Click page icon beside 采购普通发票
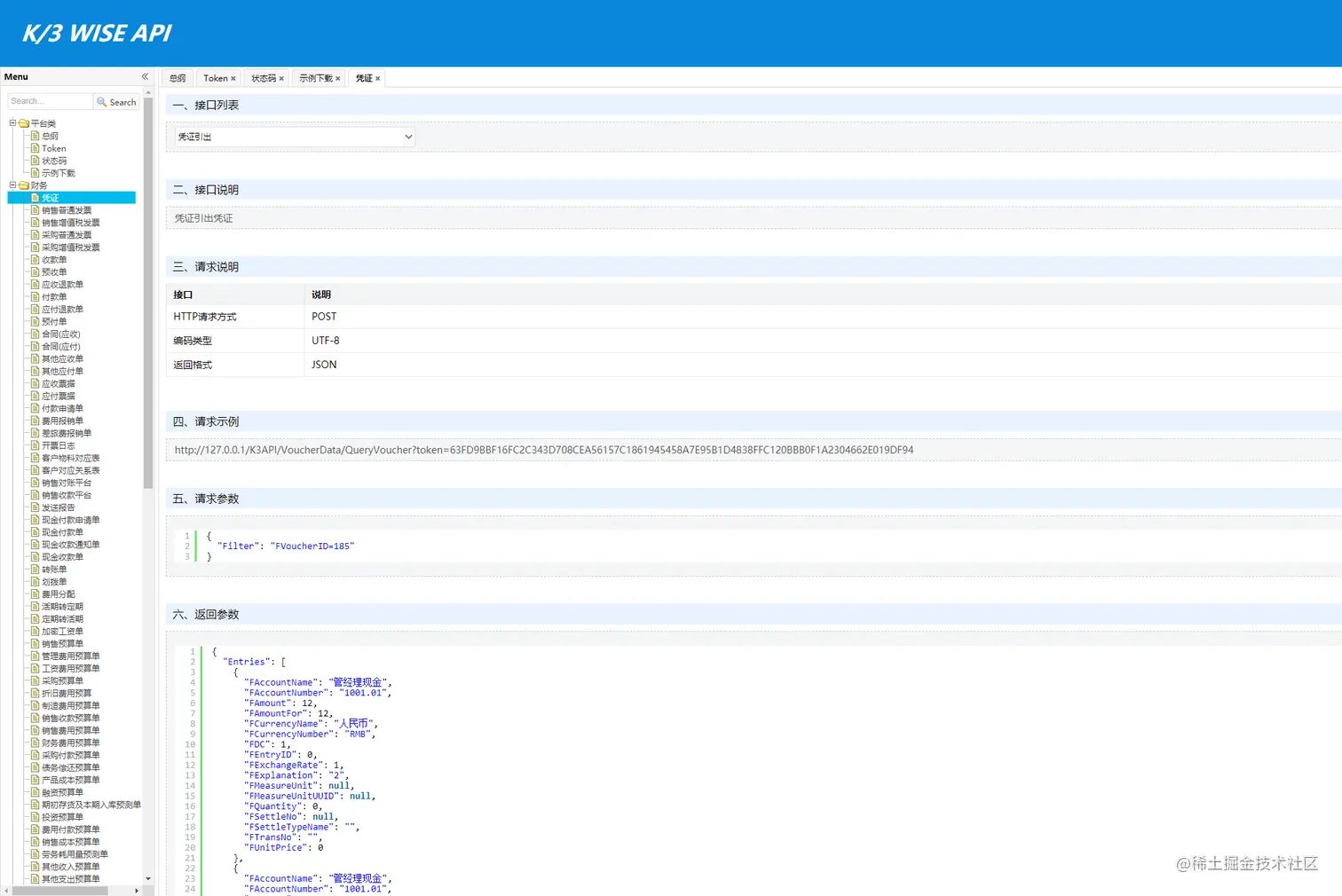Image resolution: width=1342 pixels, height=896 pixels. click(x=36, y=235)
